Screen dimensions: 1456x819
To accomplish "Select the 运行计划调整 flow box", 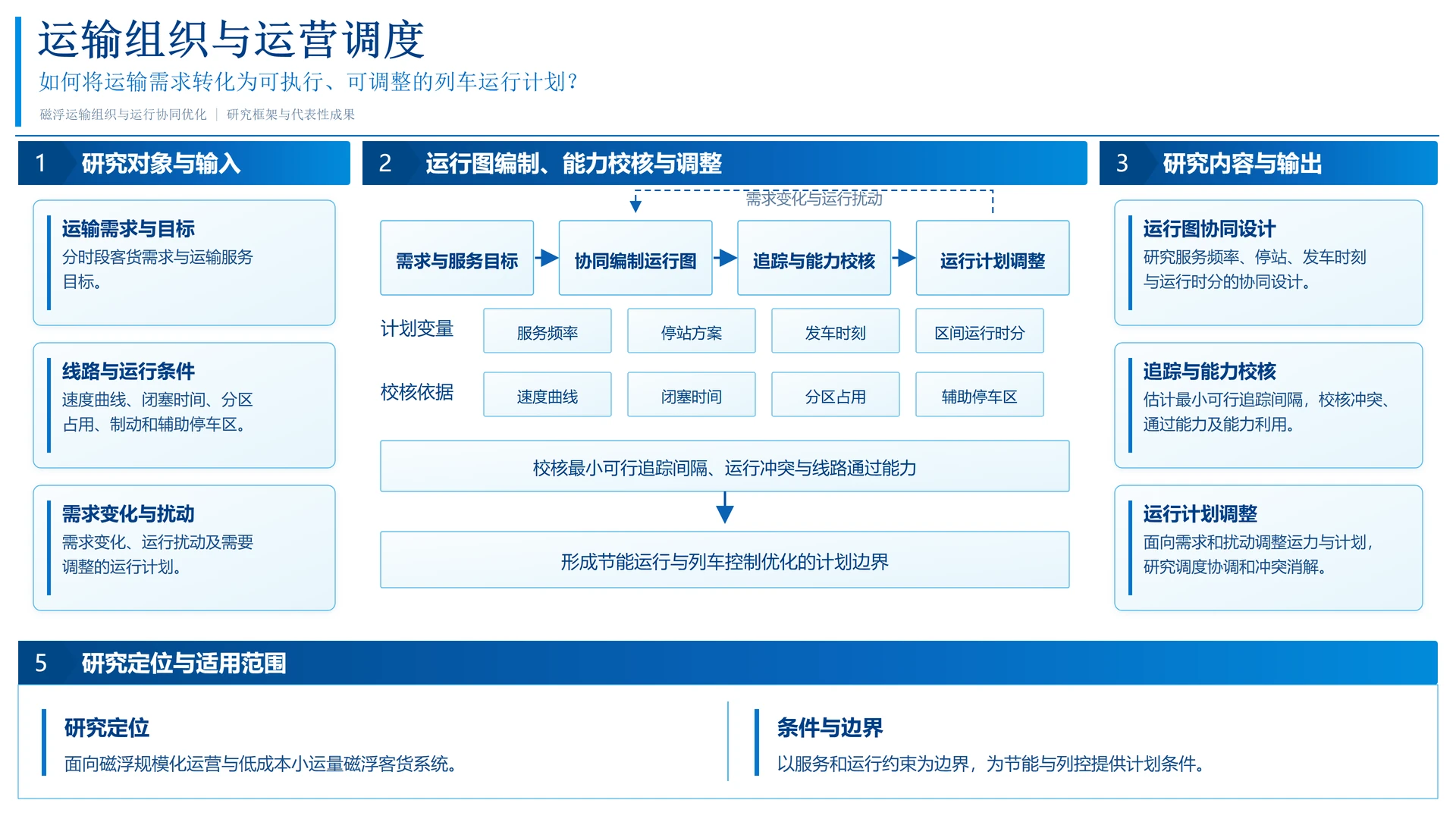I will click(x=993, y=258).
